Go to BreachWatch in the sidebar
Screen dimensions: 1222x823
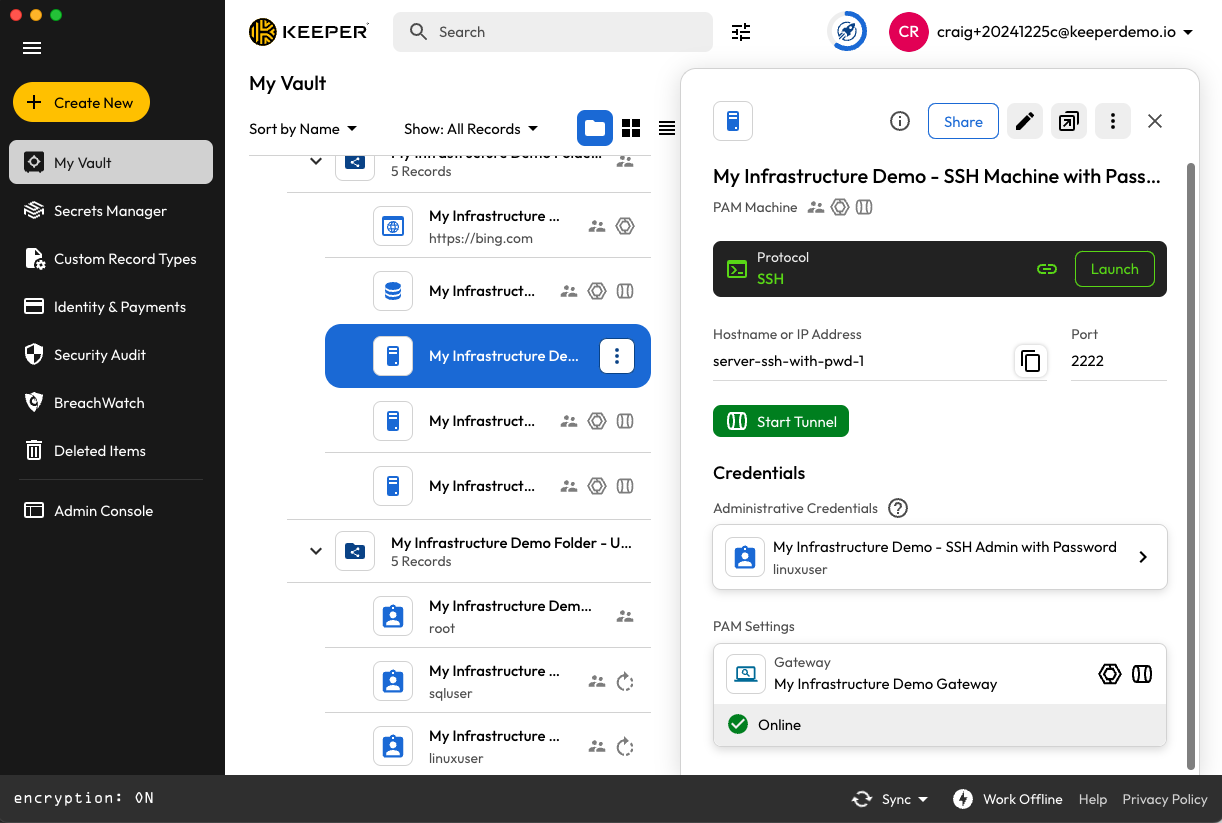pos(99,403)
